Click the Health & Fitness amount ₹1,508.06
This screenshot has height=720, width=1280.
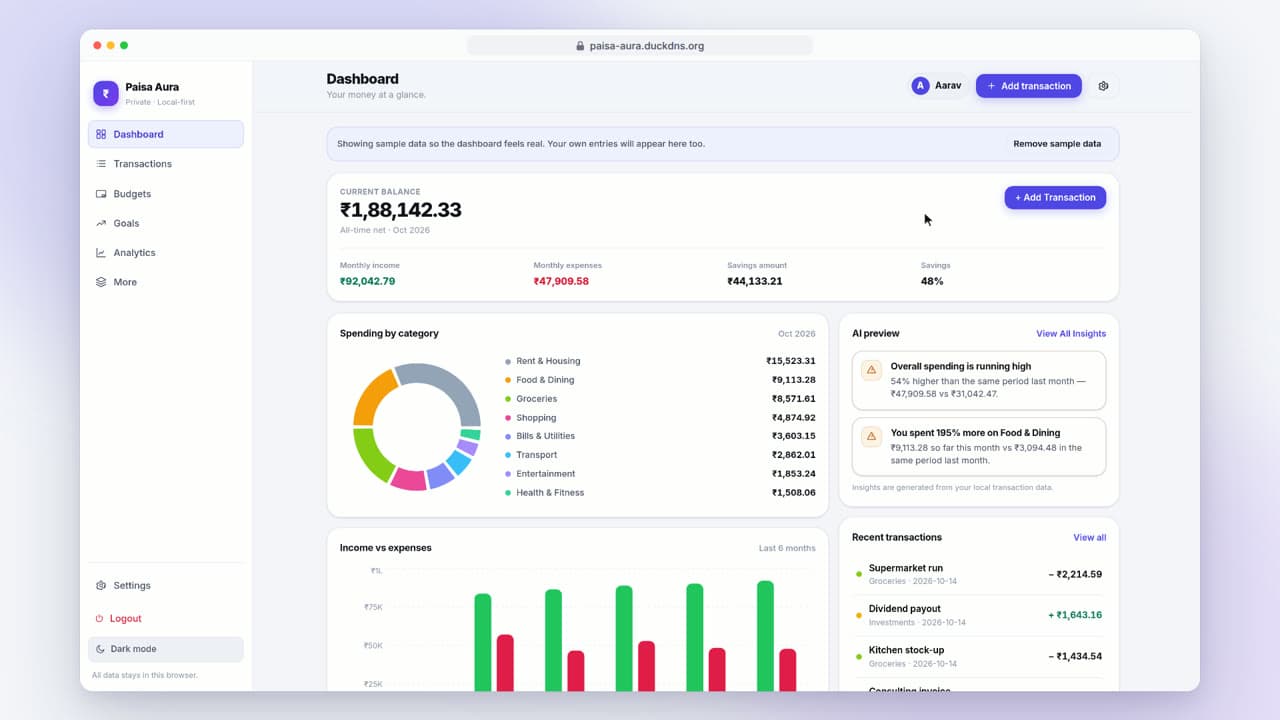[793, 493]
